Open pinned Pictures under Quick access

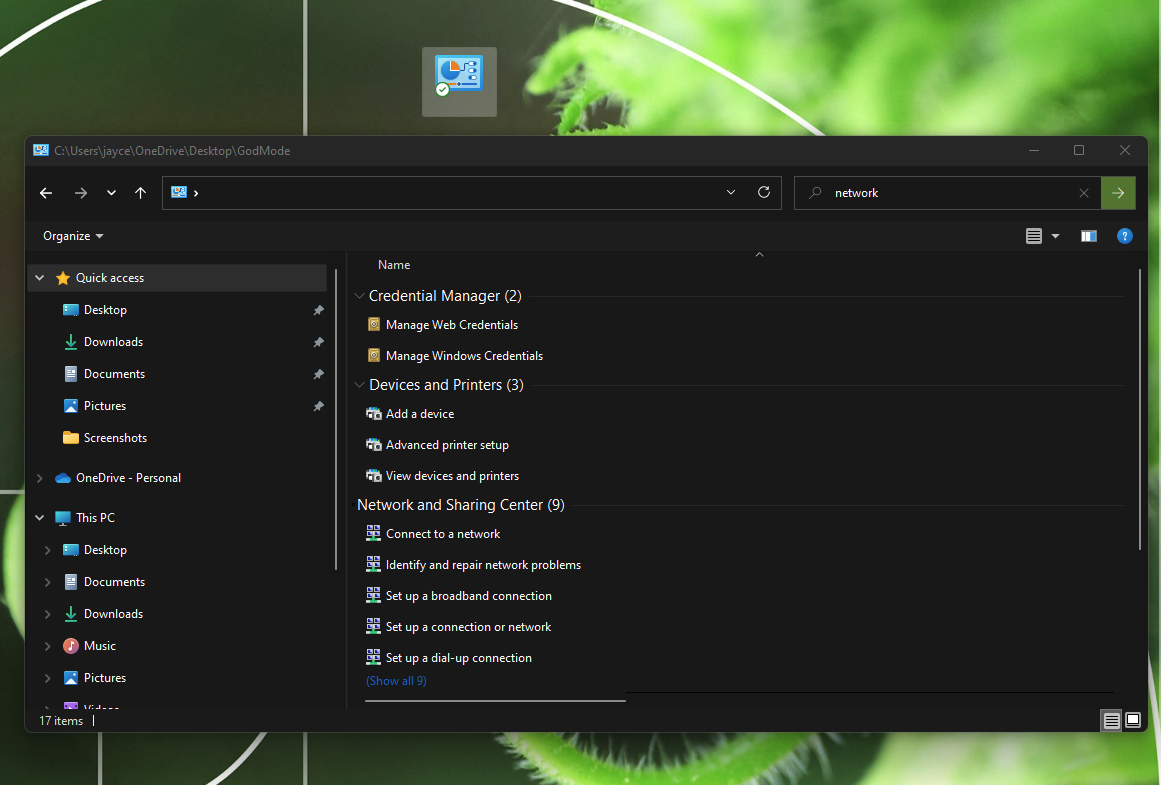104,405
